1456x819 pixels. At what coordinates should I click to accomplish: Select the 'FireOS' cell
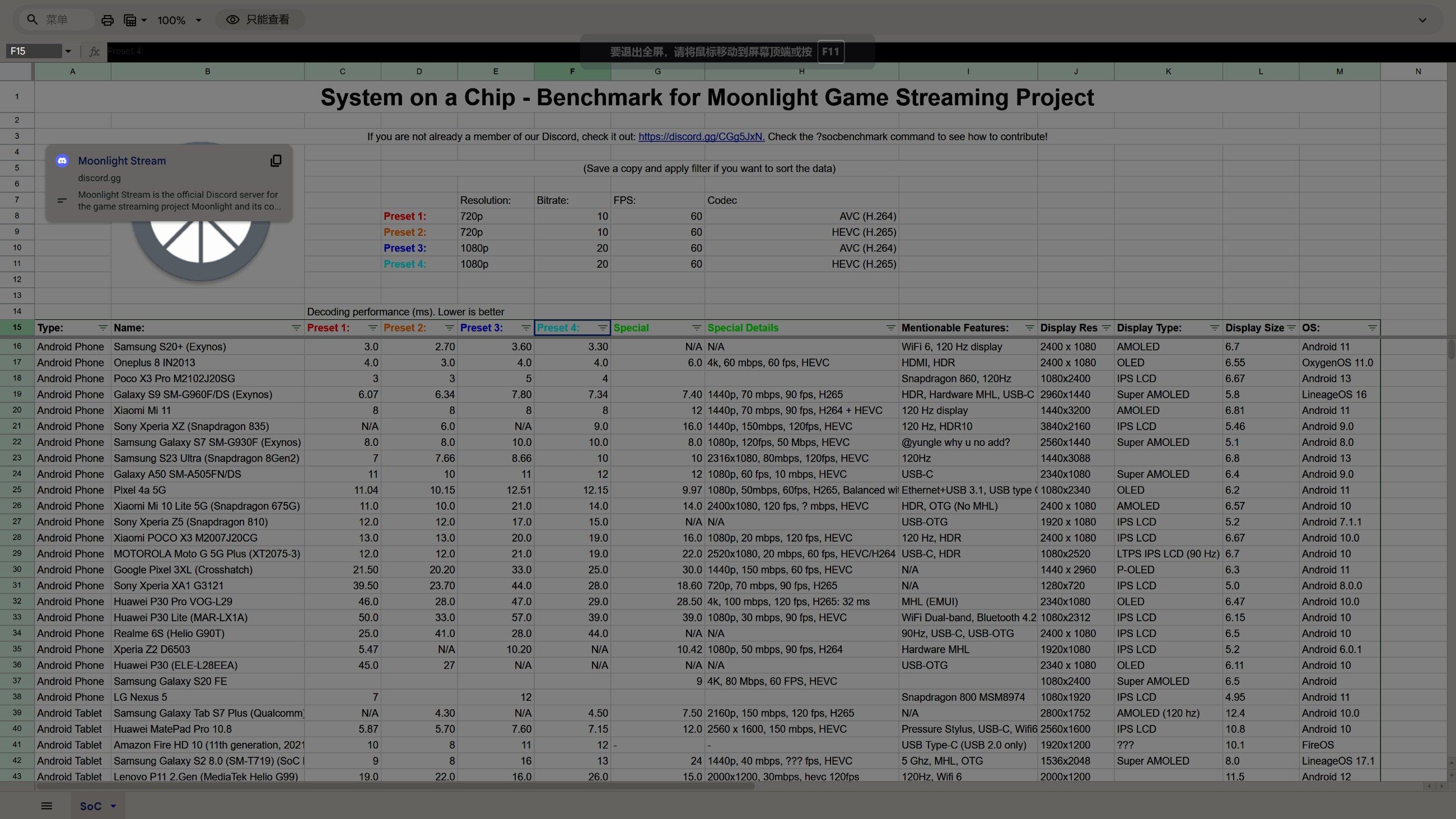click(1340, 746)
